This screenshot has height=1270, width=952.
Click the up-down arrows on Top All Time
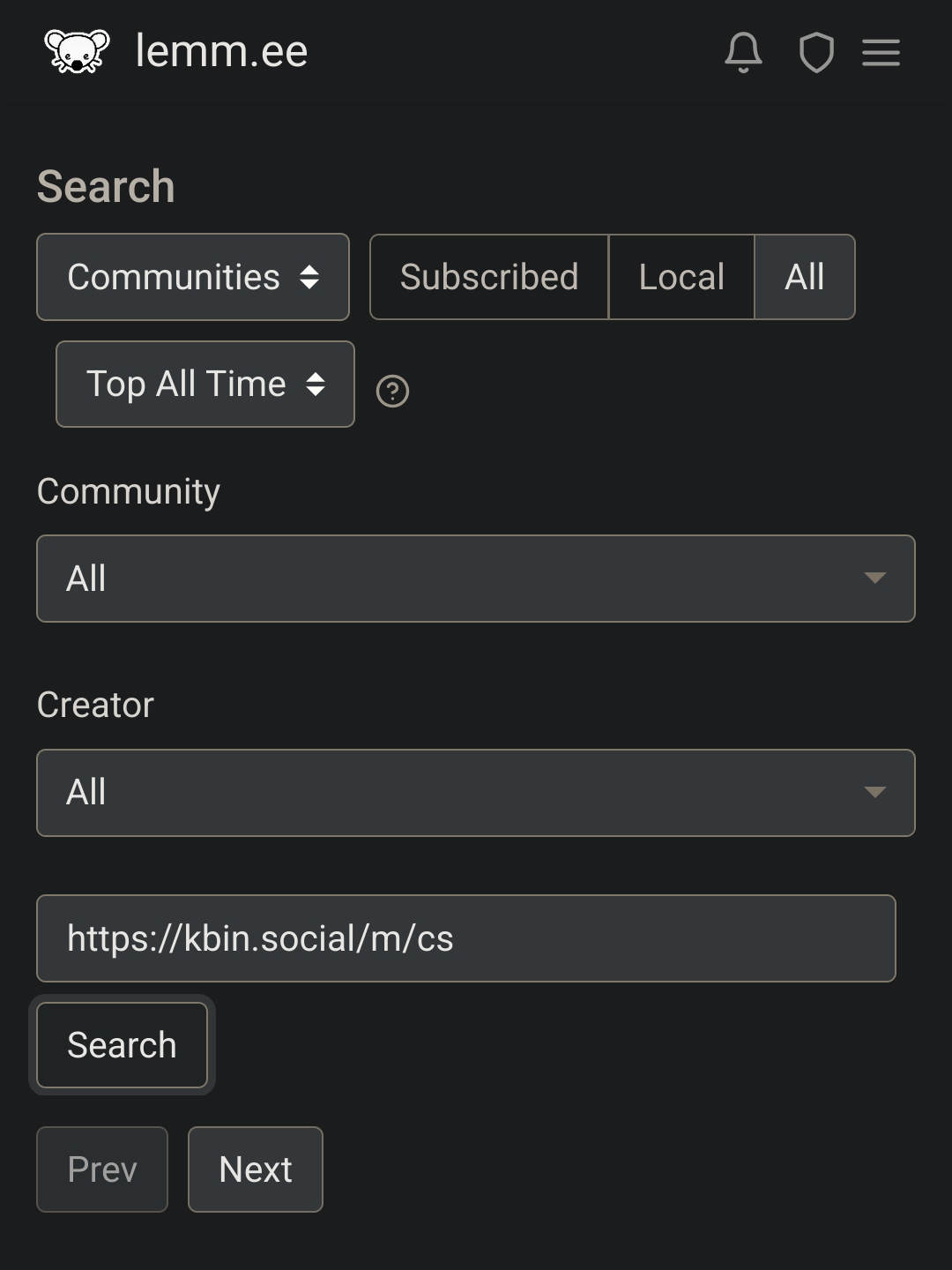pyautogui.click(x=316, y=384)
